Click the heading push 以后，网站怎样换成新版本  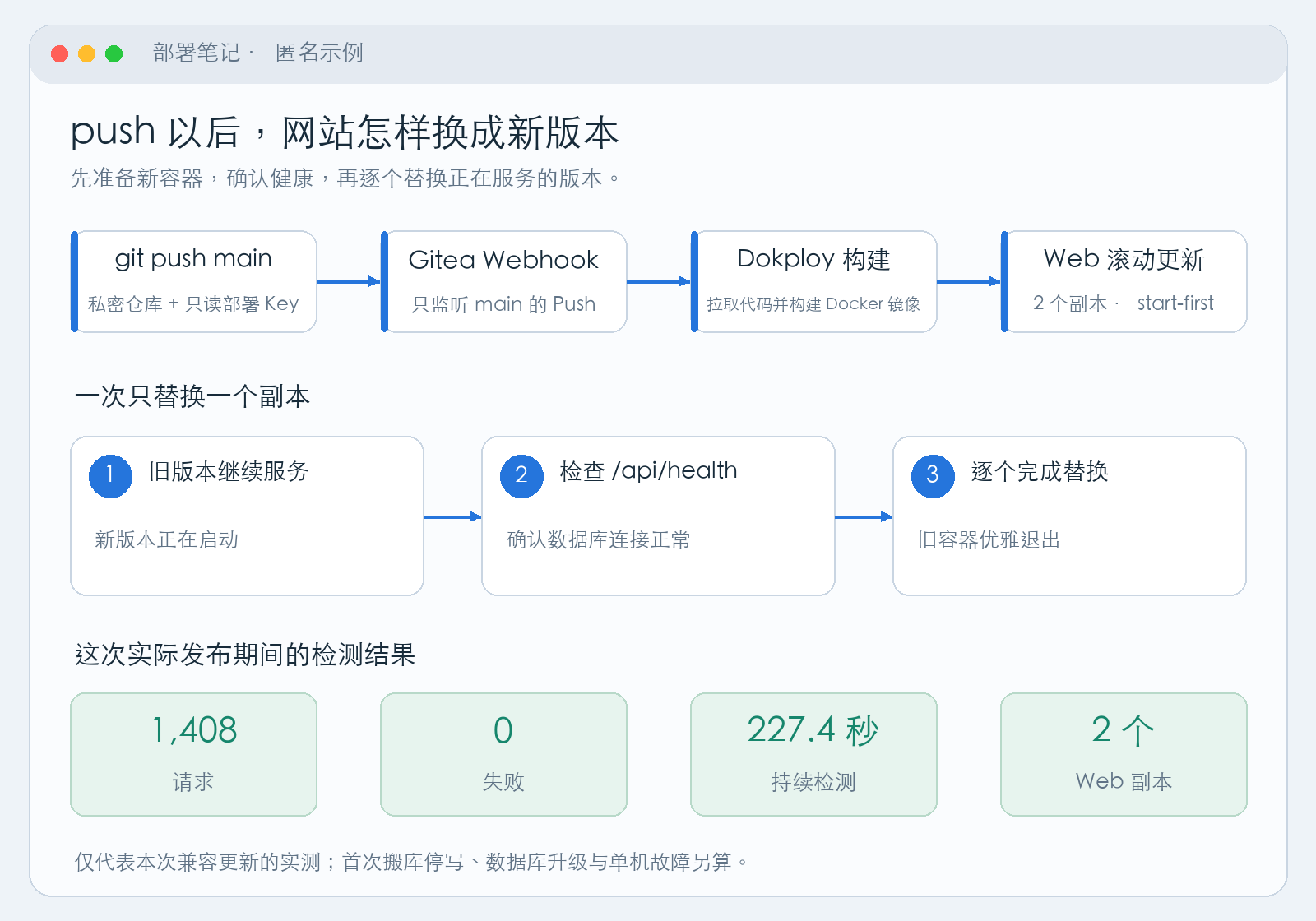point(345,132)
